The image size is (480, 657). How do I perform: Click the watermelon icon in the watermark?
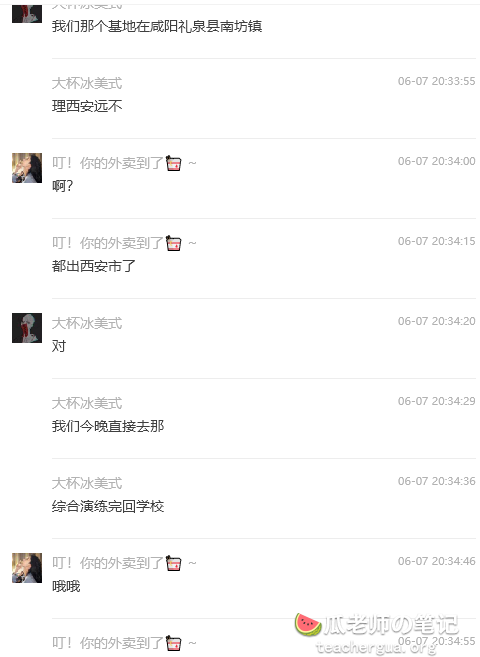(x=308, y=624)
